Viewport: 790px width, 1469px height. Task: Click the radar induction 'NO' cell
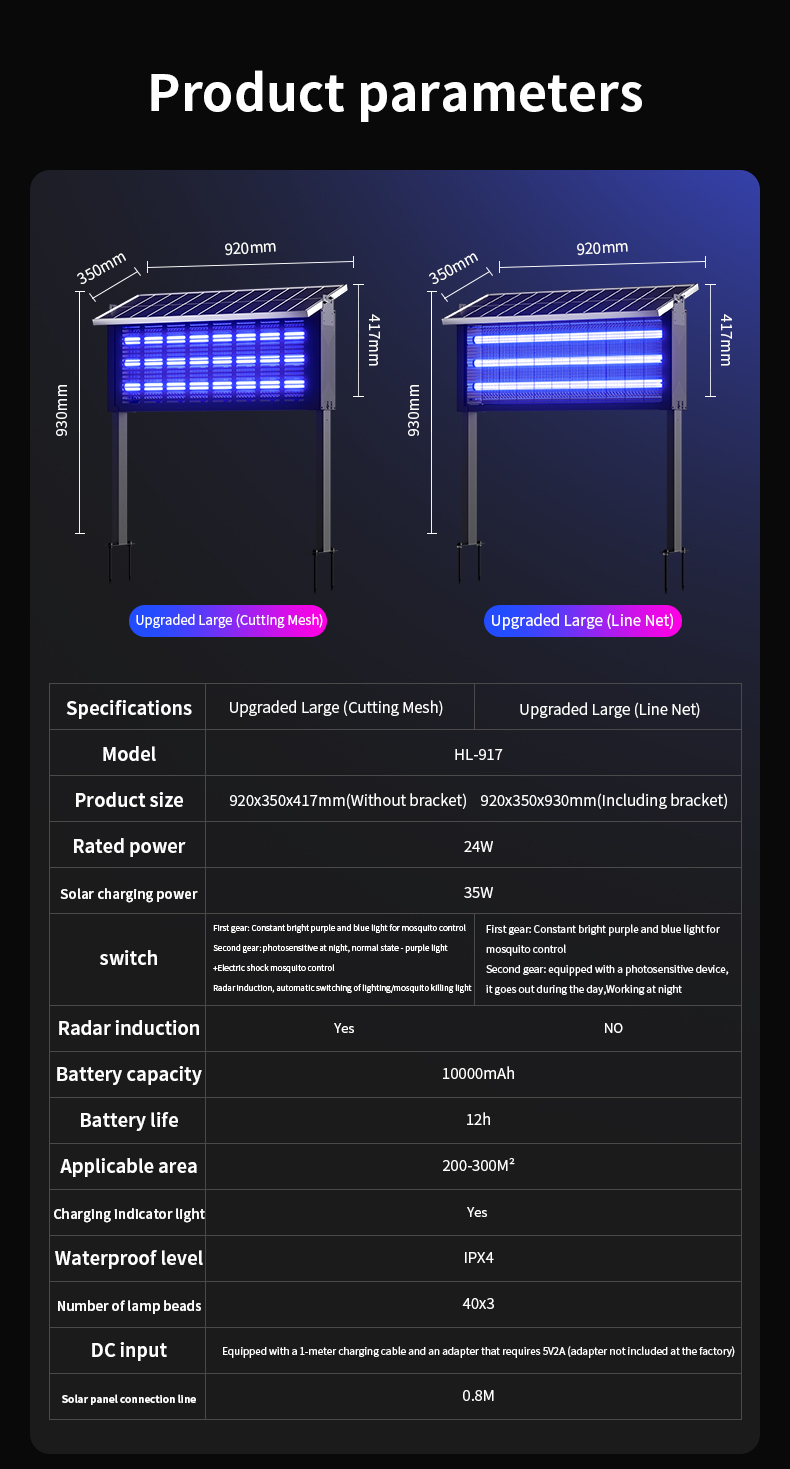[613, 1028]
